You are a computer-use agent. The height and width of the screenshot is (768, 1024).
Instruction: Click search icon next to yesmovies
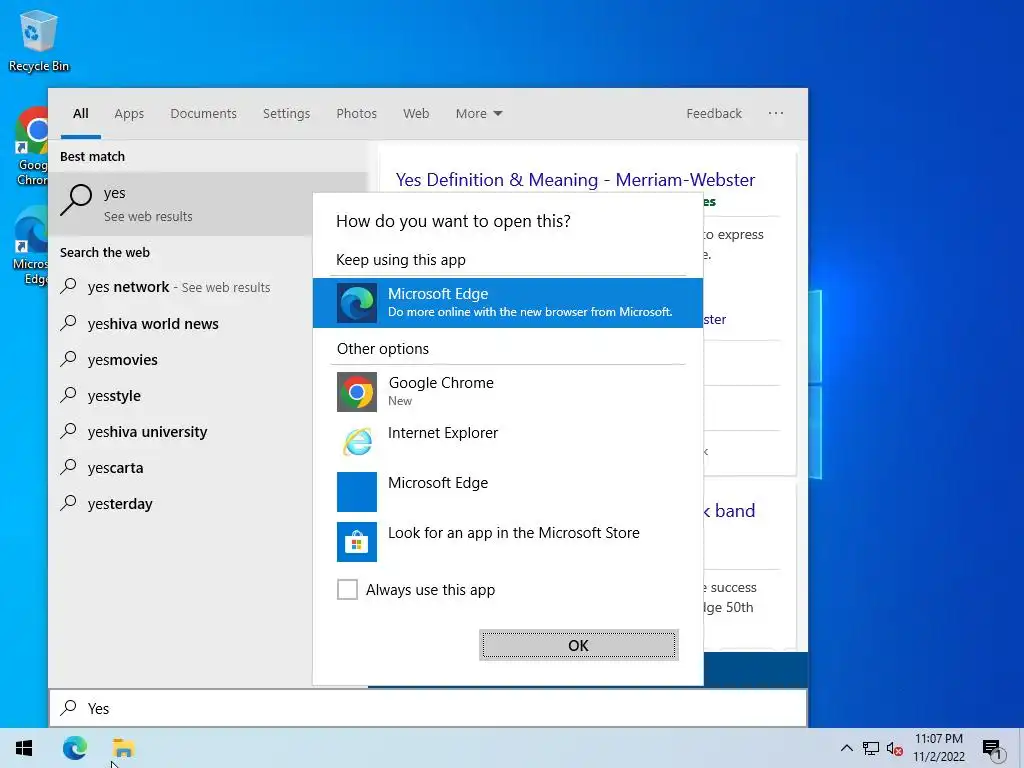click(69, 359)
